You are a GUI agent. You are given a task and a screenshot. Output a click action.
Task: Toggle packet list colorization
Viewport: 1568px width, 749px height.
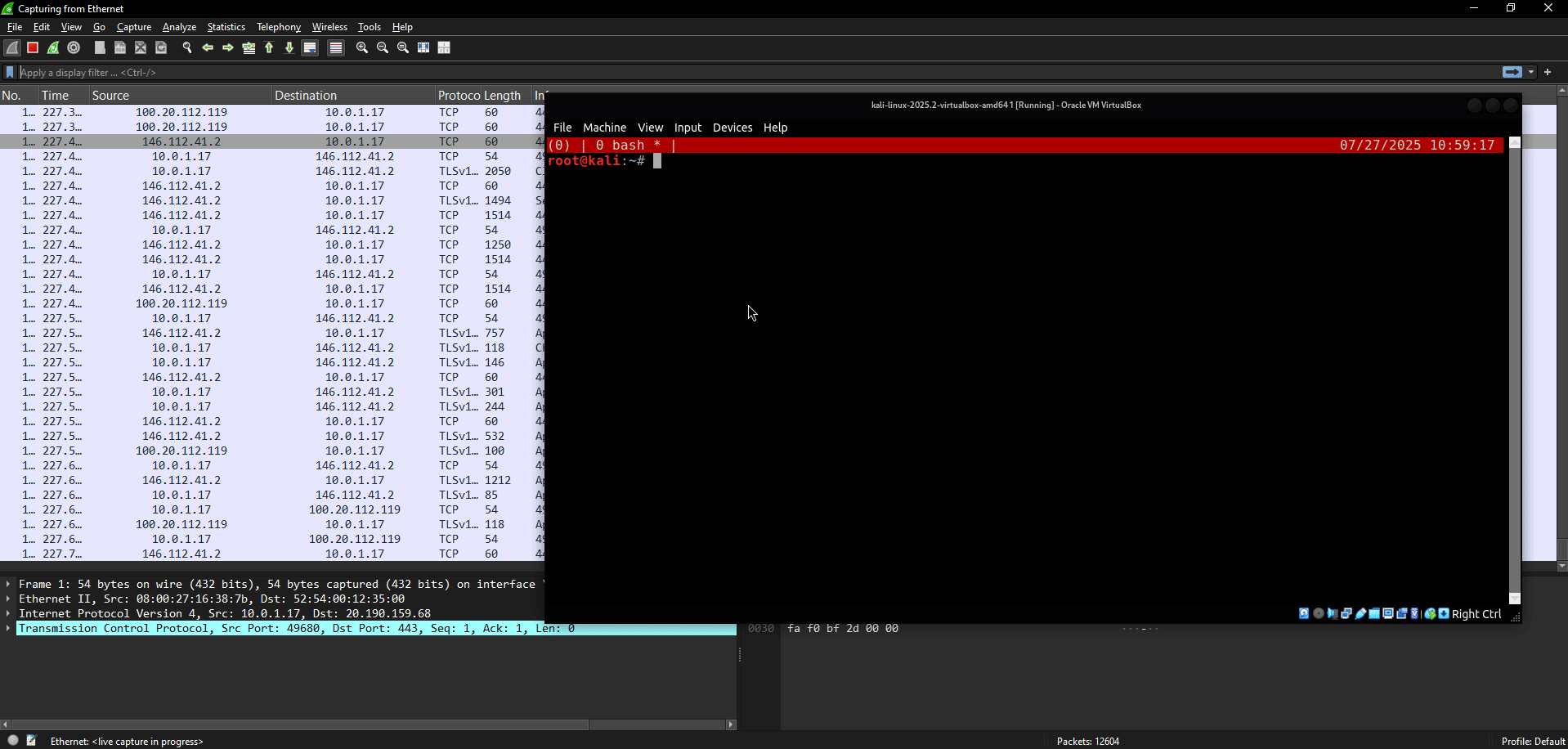(x=335, y=48)
